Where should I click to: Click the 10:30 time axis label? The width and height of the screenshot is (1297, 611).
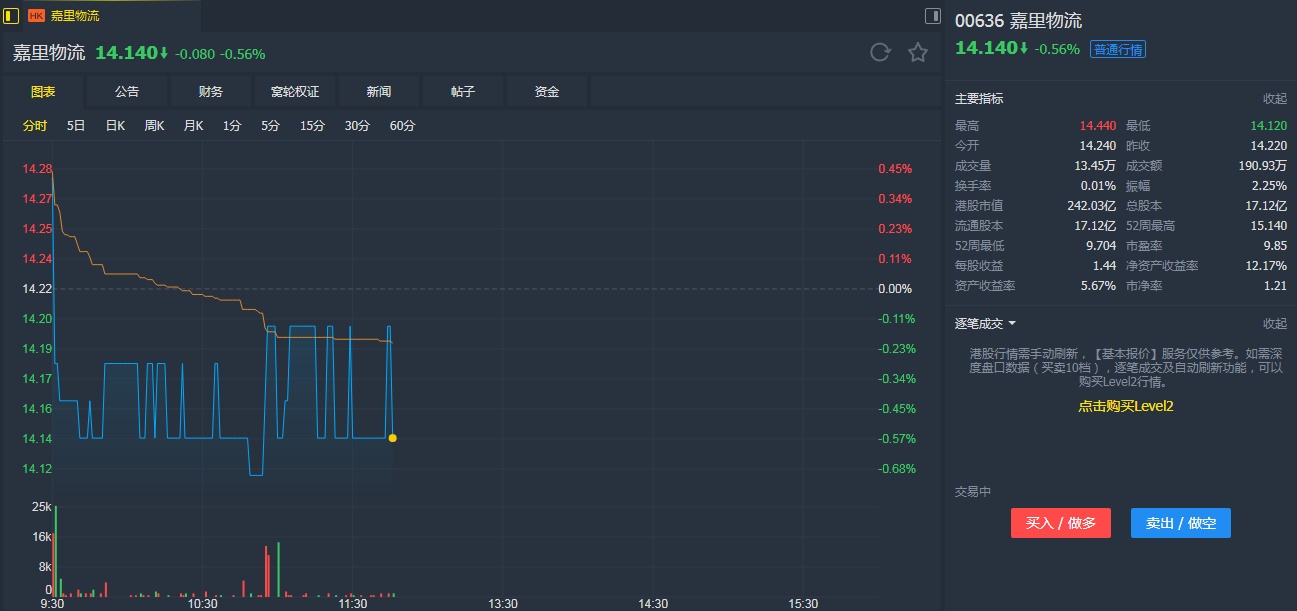click(203, 604)
